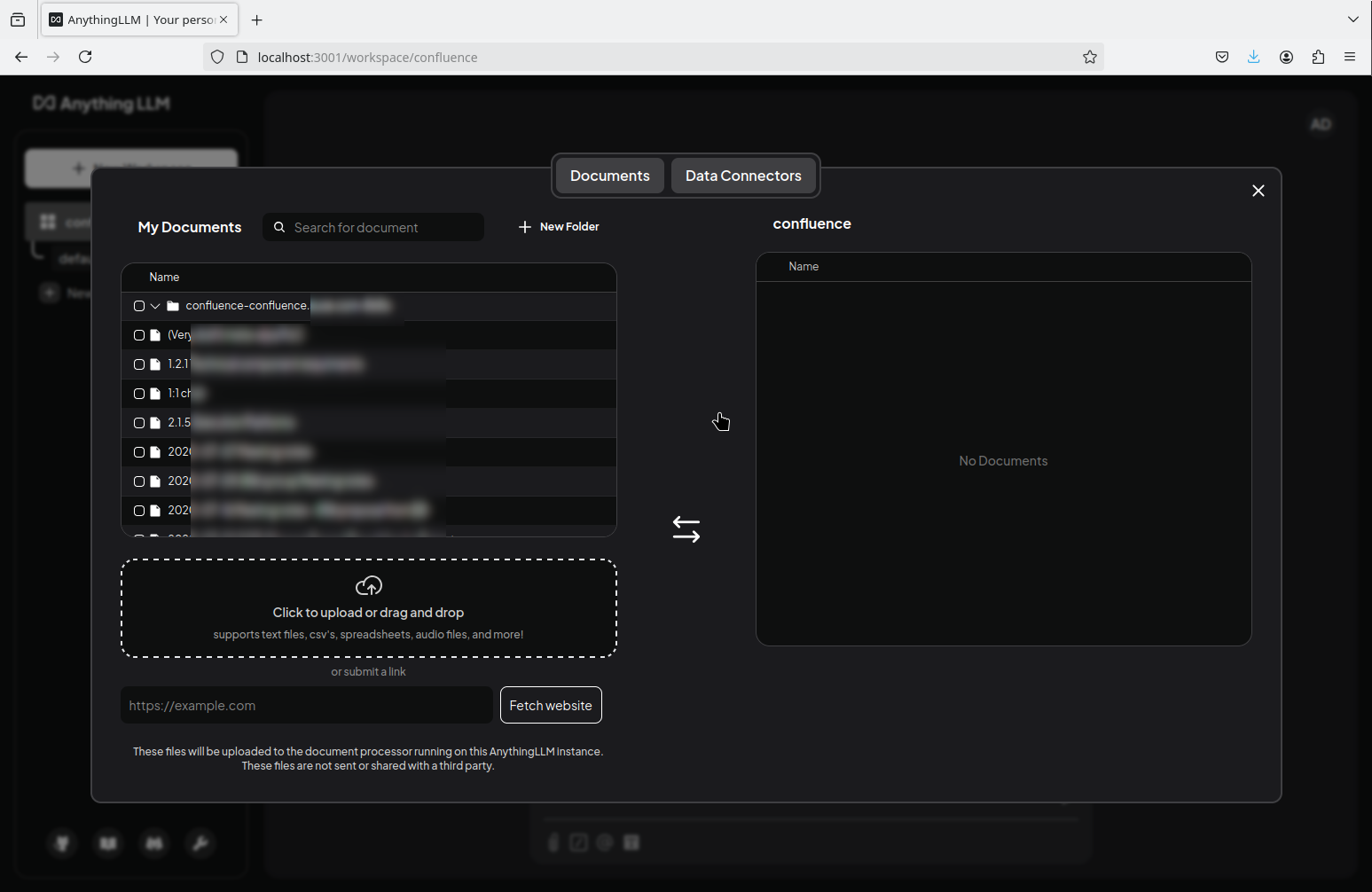Click the Fetch website button

[551, 706]
